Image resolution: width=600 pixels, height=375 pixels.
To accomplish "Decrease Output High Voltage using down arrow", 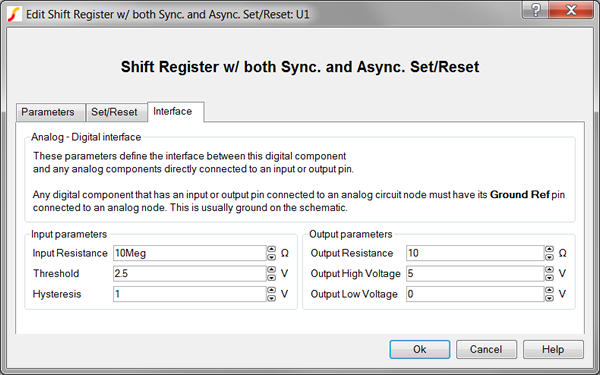I will 549,278.
